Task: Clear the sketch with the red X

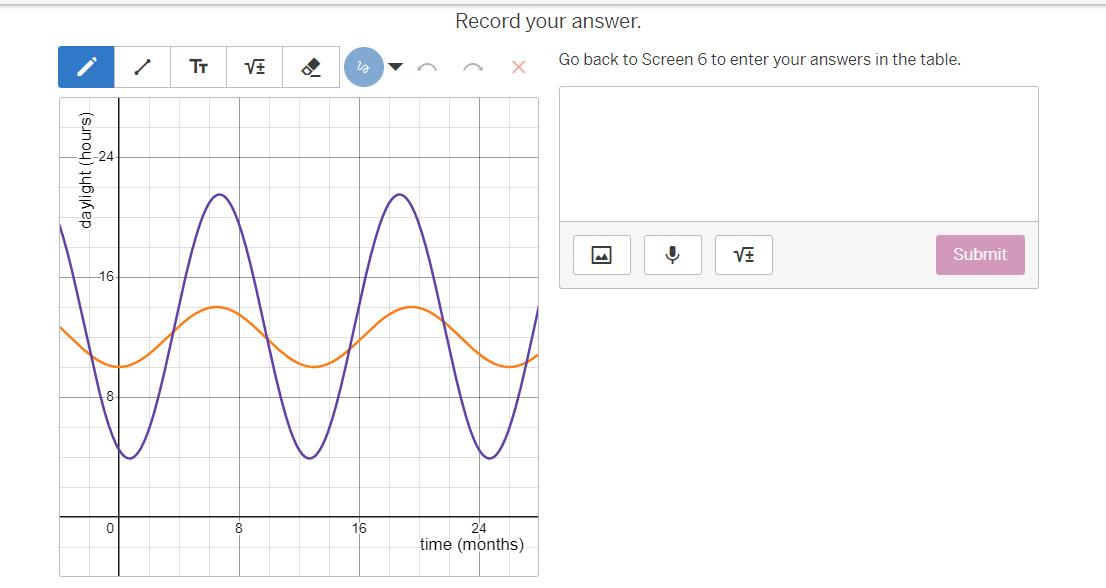Action: click(518, 66)
